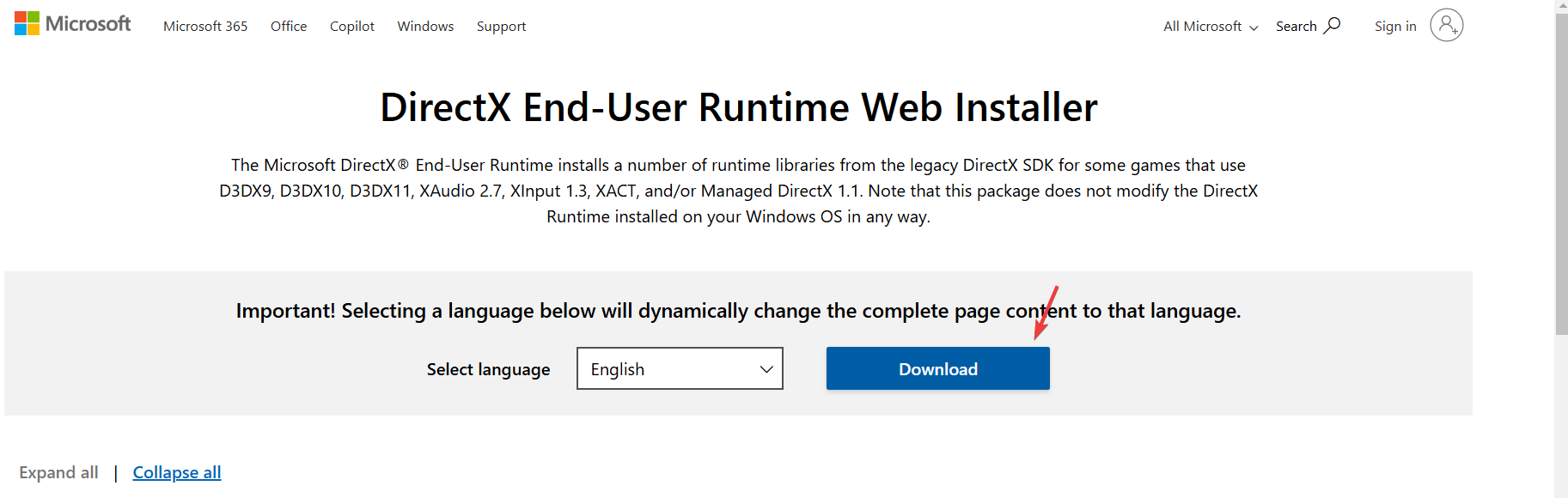Open the Office navigation entry
This screenshot has width=1568, height=498.
click(288, 26)
